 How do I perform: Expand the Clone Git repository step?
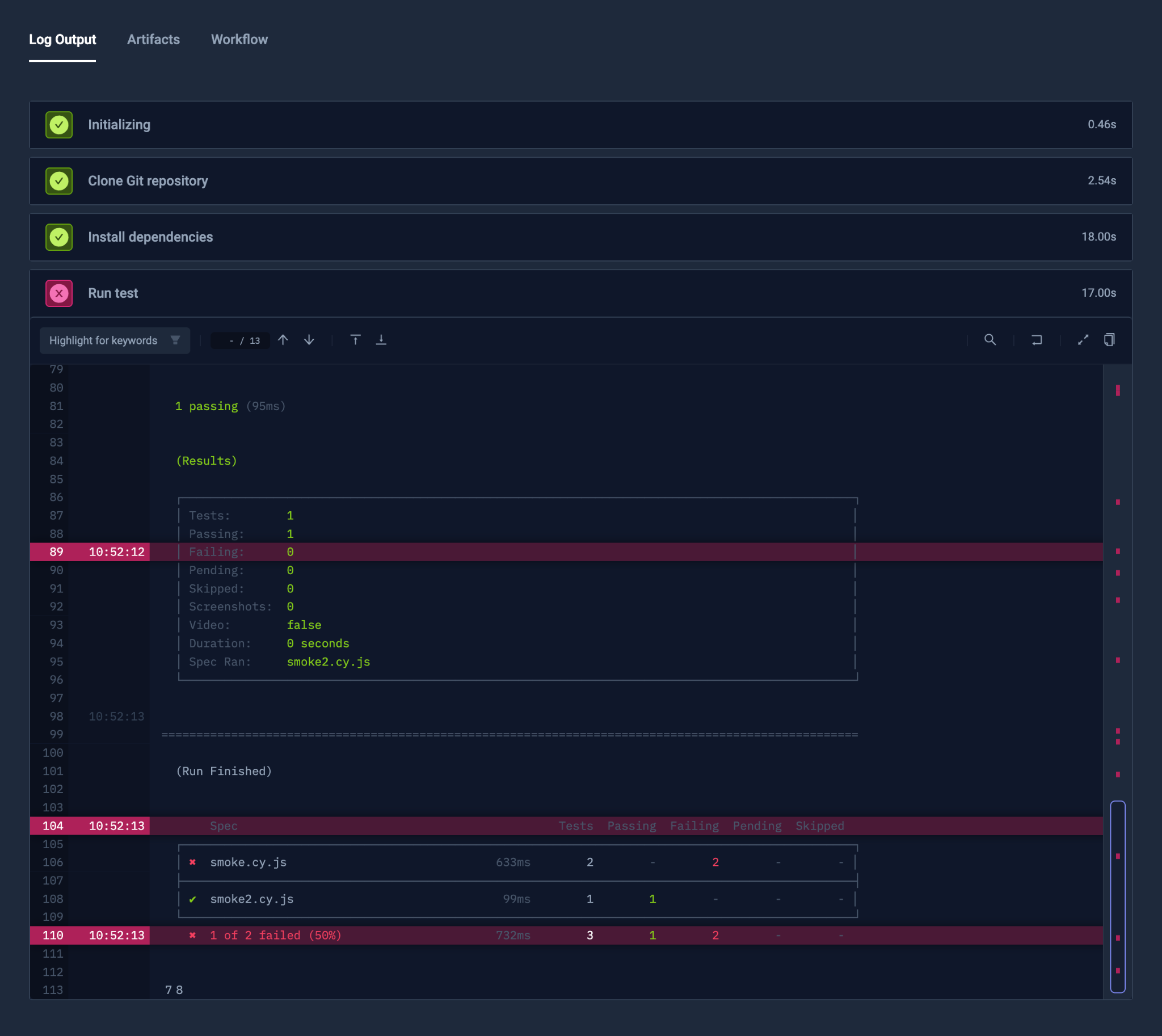pos(580,180)
